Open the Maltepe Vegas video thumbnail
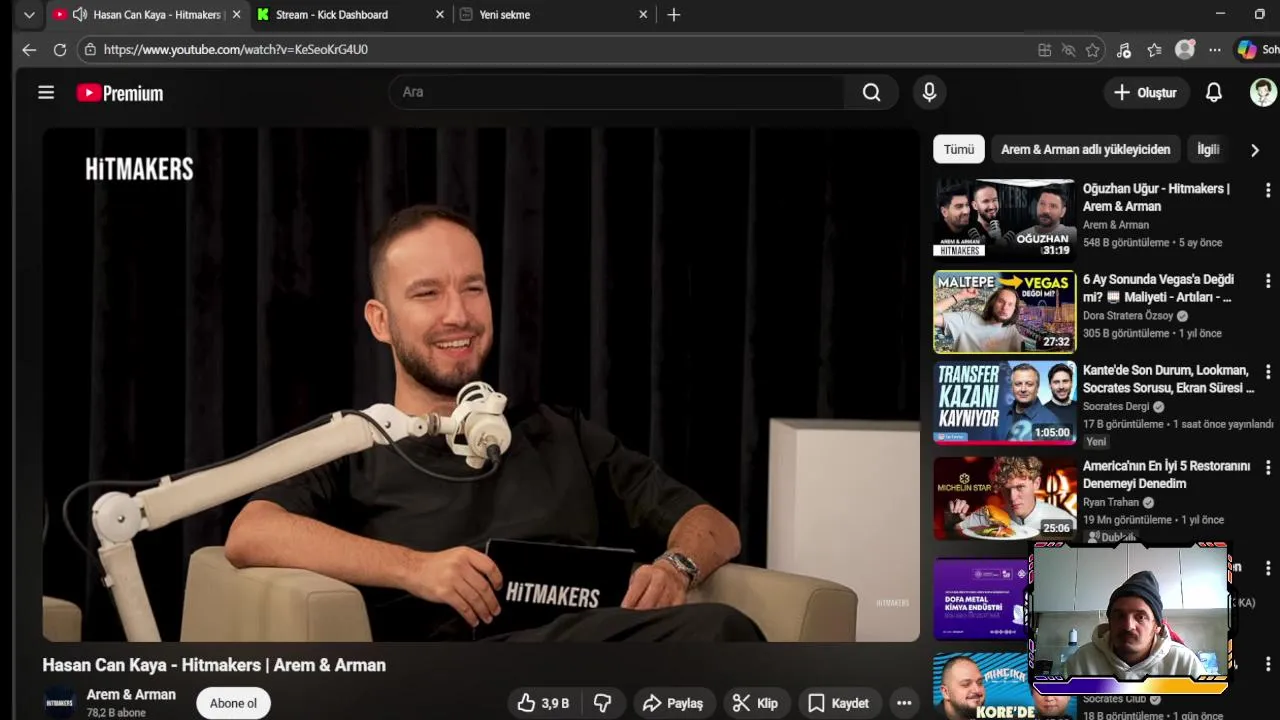This screenshot has width=1280, height=720. point(1005,311)
